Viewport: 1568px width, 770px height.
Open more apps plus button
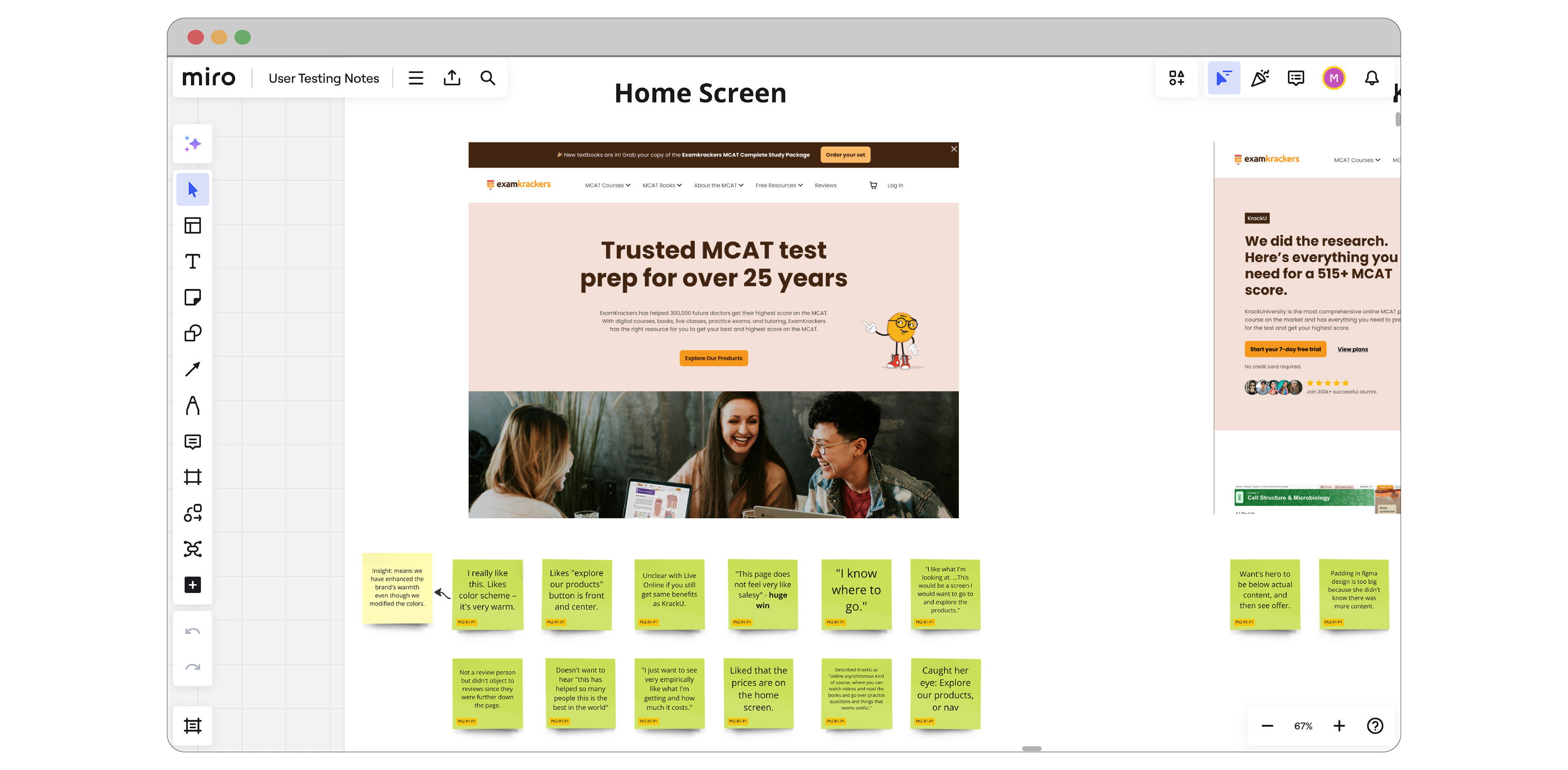point(192,585)
